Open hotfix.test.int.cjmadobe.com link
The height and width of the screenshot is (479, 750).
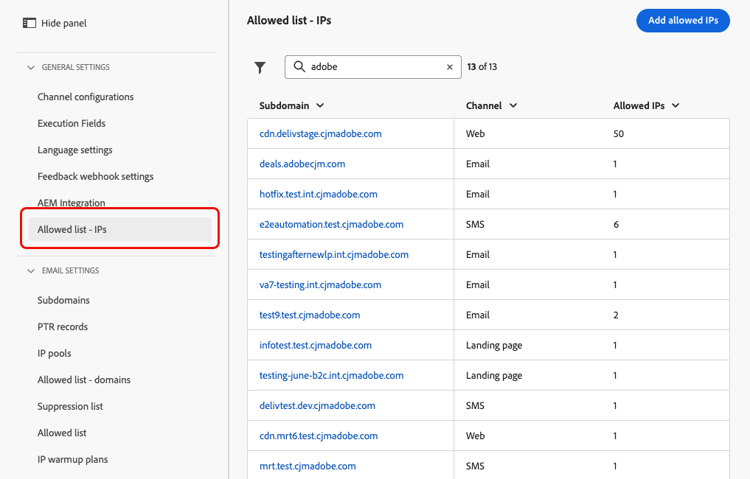pyautogui.click(x=319, y=194)
